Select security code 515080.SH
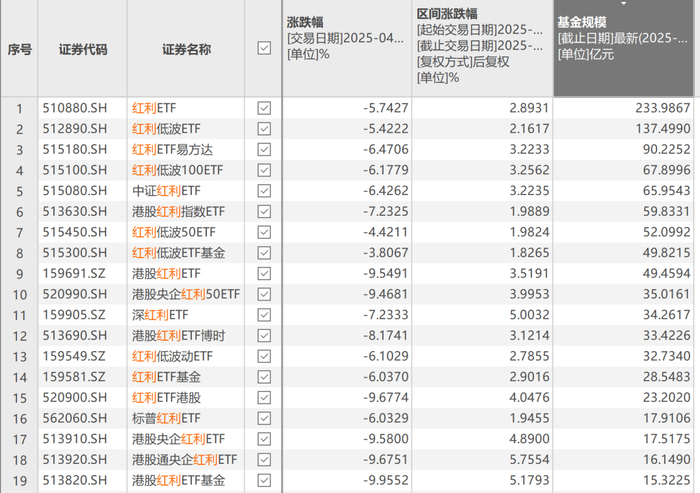The image size is (700, 493). (x=75, y=191)
